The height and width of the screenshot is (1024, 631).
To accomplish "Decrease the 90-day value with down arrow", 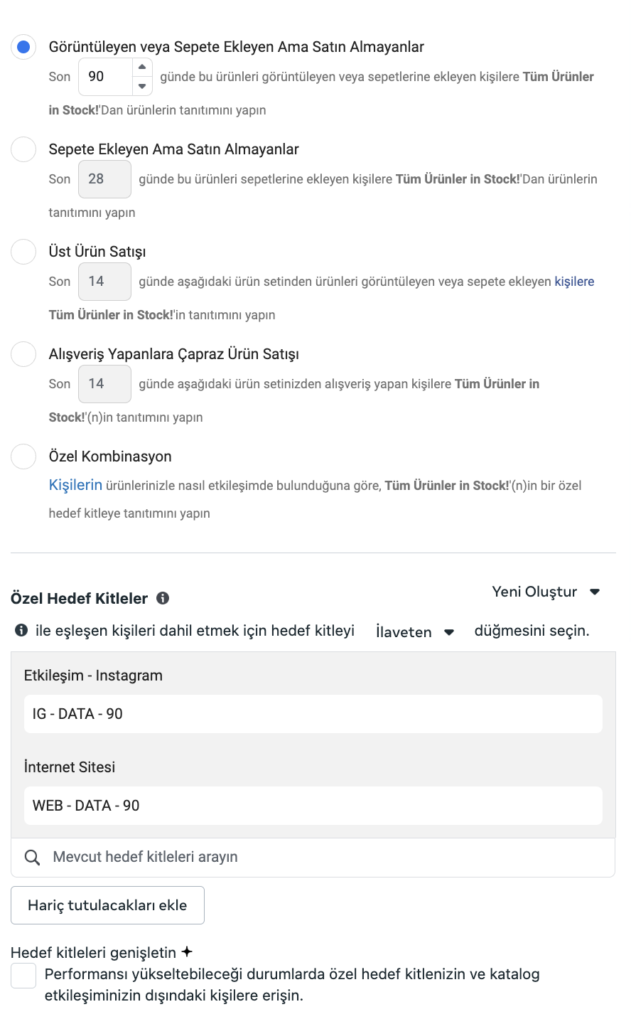I will coord(142,86).
